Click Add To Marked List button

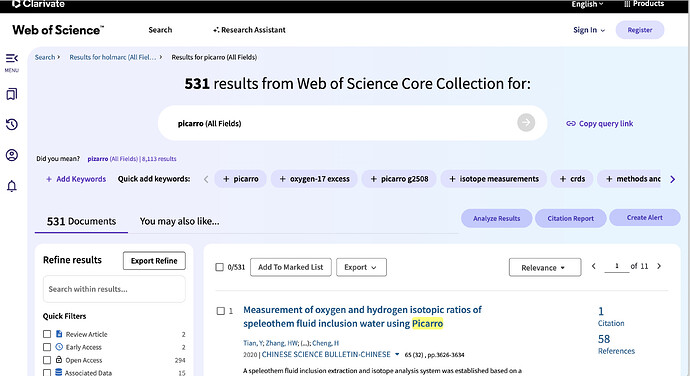(290, 267)
